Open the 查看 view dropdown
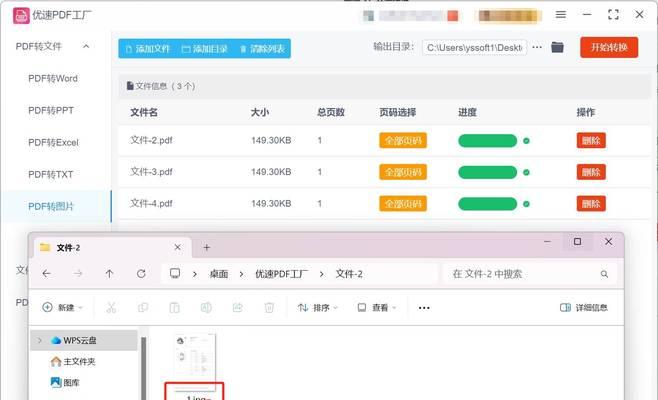Image resolution: width=658 pixels, height=400 pixels. tap(376, 308)
